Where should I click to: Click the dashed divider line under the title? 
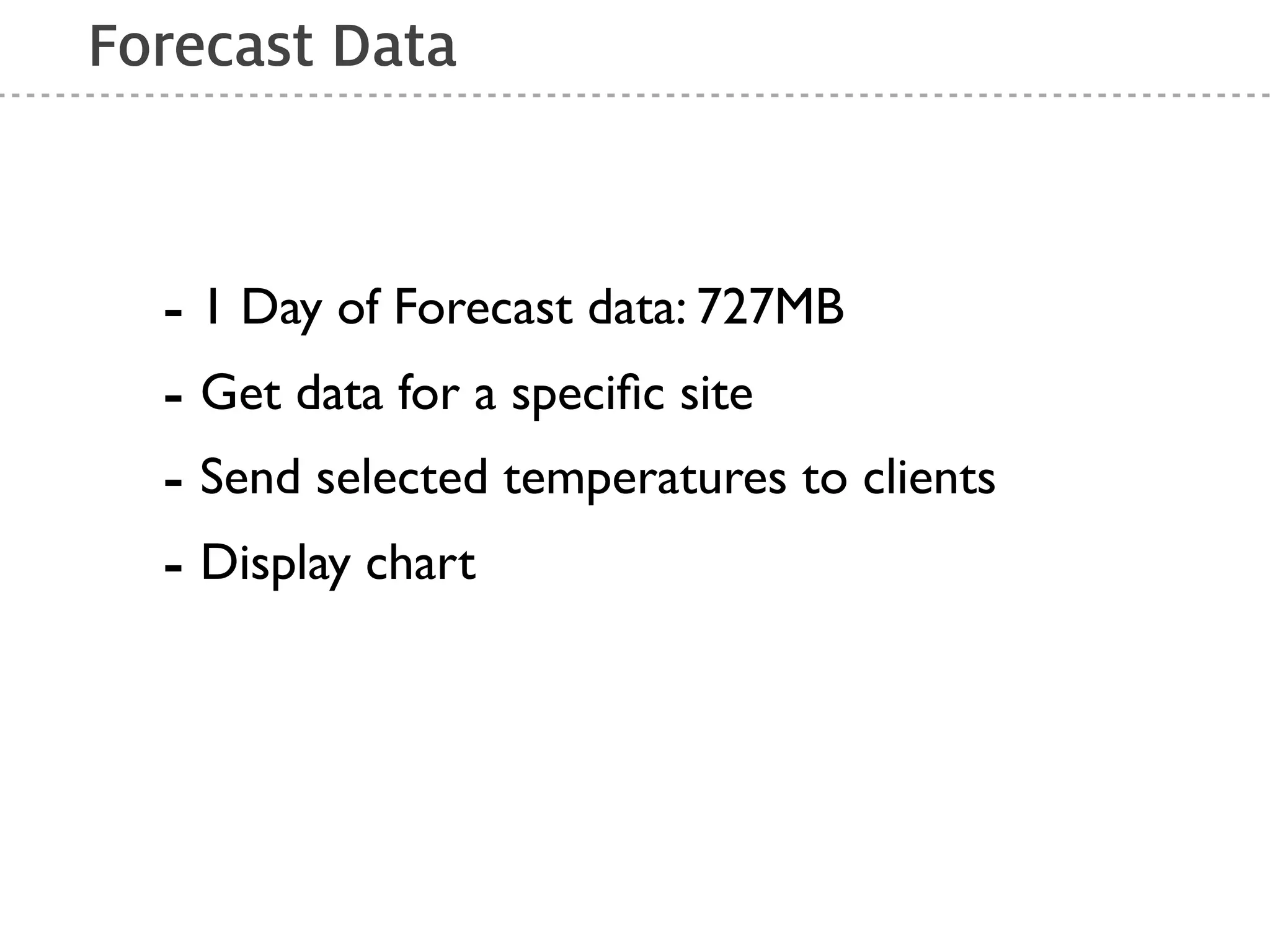point(635,95)
